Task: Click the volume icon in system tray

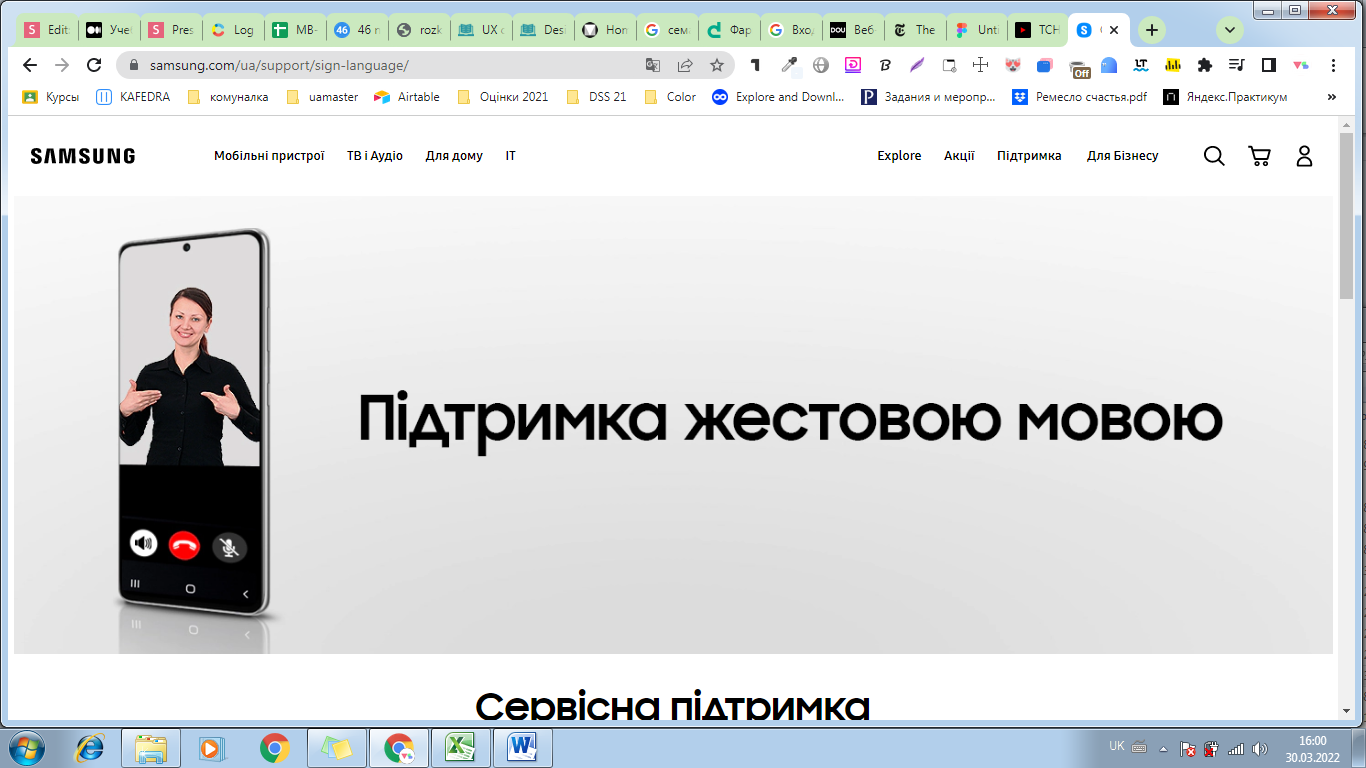Action: coord(1259,748)
